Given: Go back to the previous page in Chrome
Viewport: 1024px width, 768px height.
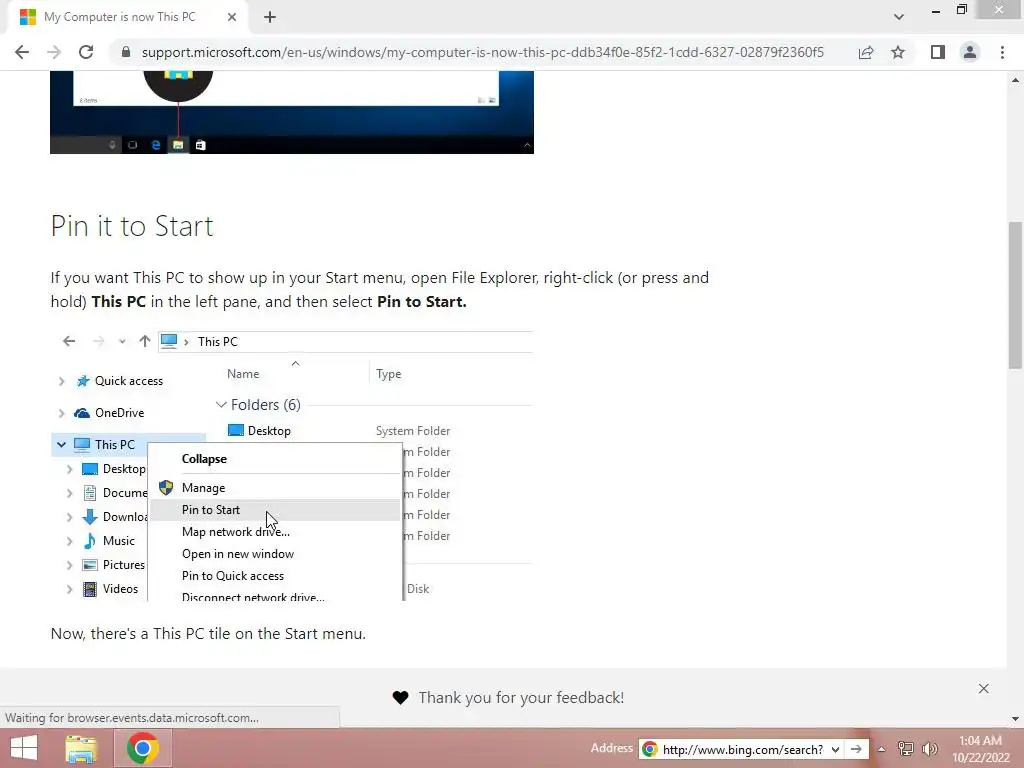Looking at the screenshot, I should 22,52.
